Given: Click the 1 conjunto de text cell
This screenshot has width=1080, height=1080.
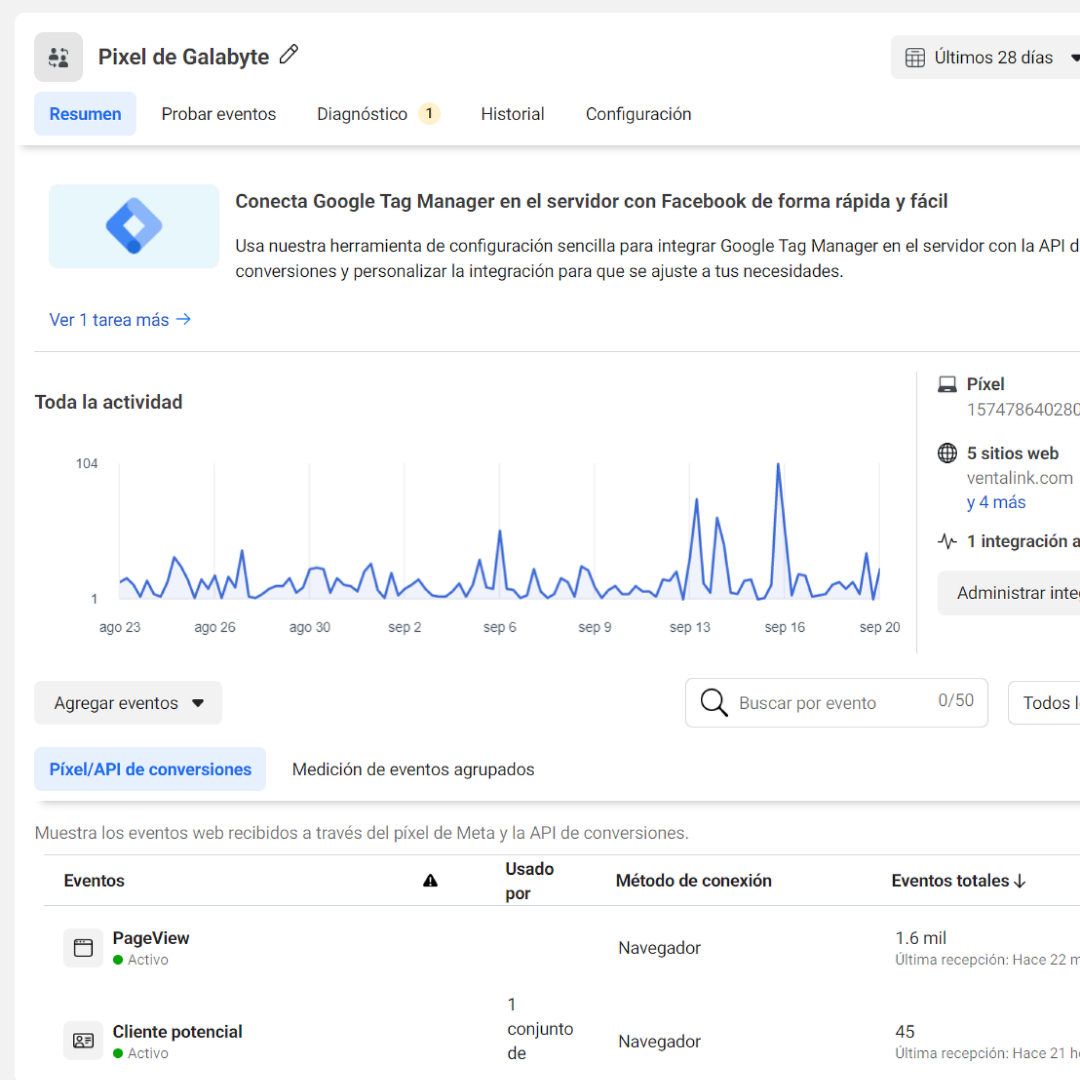Looking at the screenshot, I should point(540,1029).
